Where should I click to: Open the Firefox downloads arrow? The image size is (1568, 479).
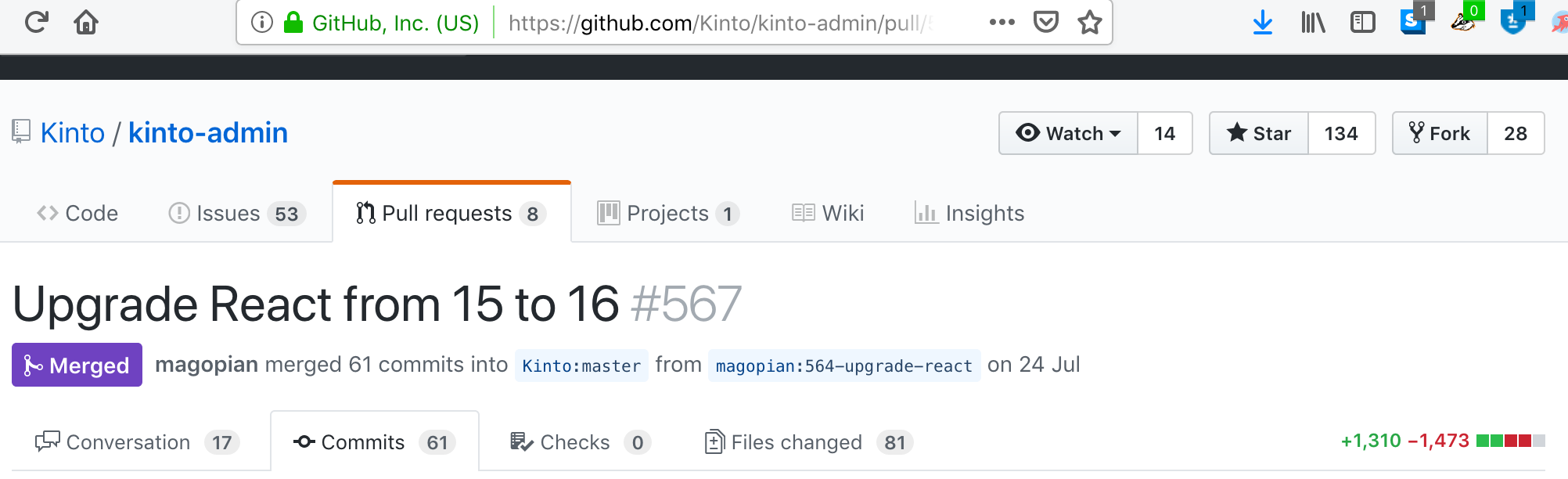(1263, 23)
